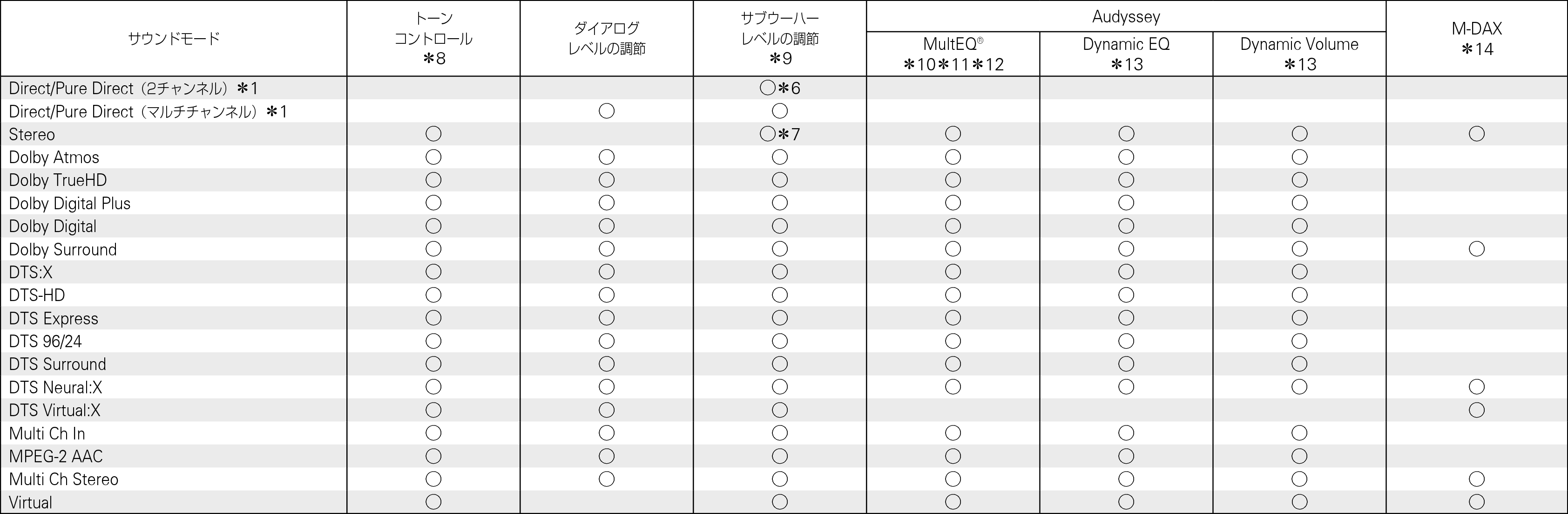Click the DTS:X Dynamic EQ circle
Viewport: 1568px width, 514px height.
click(1126, 272)
